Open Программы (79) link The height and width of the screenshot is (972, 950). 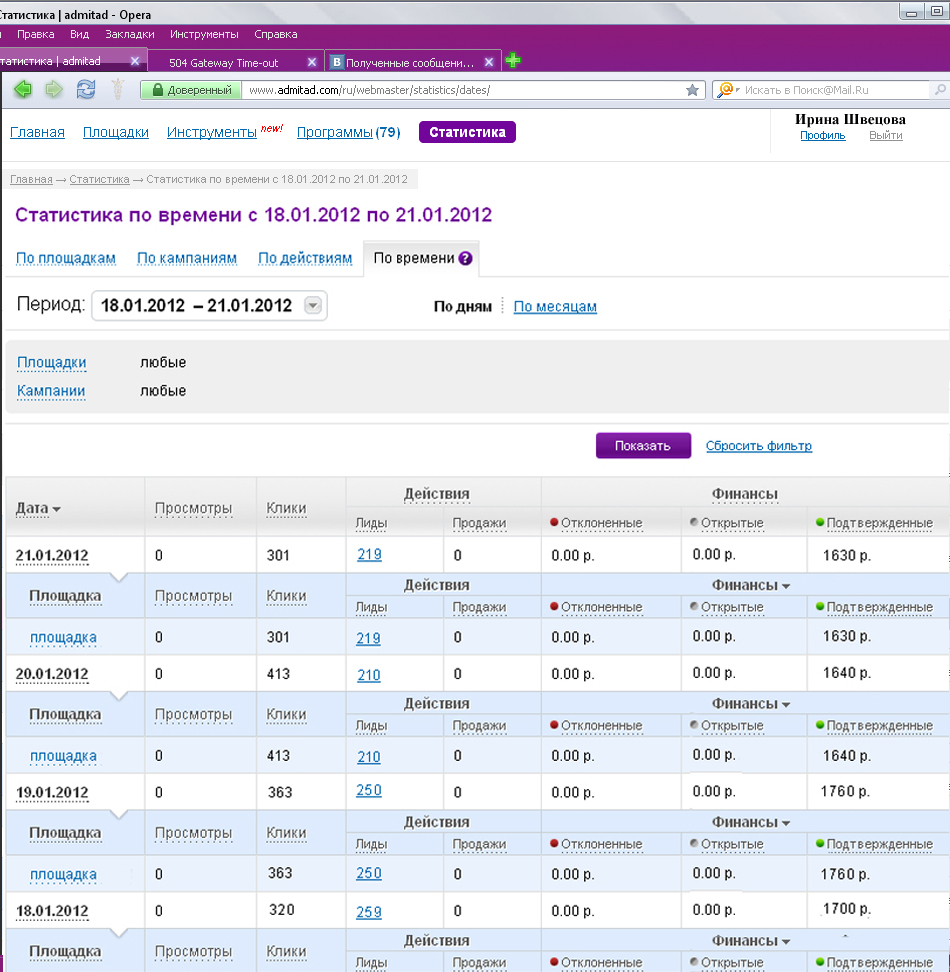(348, 132)
